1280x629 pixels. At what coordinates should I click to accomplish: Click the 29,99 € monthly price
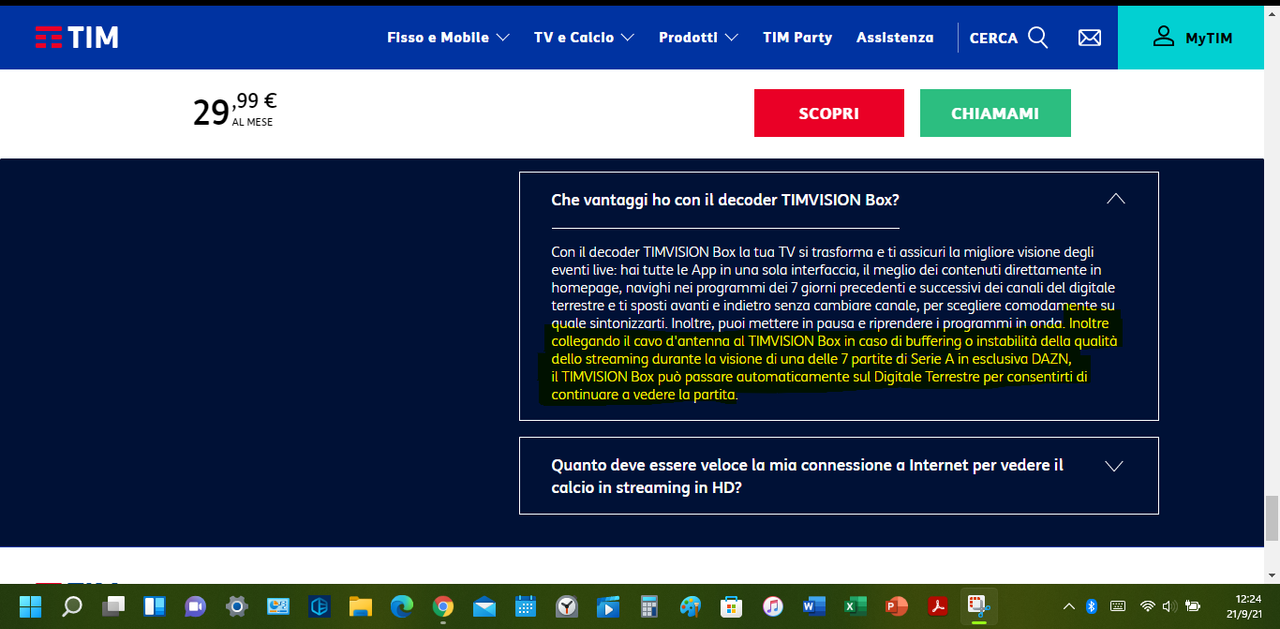[x=235, y=110]
